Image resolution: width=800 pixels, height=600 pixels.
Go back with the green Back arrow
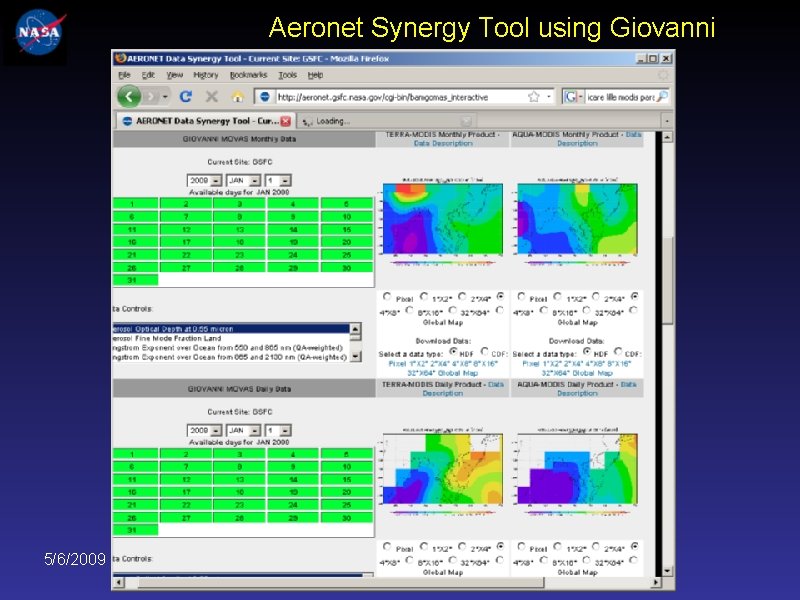click(x=129, y=96)
